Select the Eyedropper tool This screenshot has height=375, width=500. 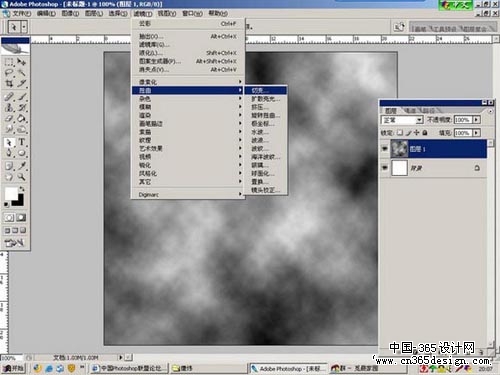tap(22, 166)
